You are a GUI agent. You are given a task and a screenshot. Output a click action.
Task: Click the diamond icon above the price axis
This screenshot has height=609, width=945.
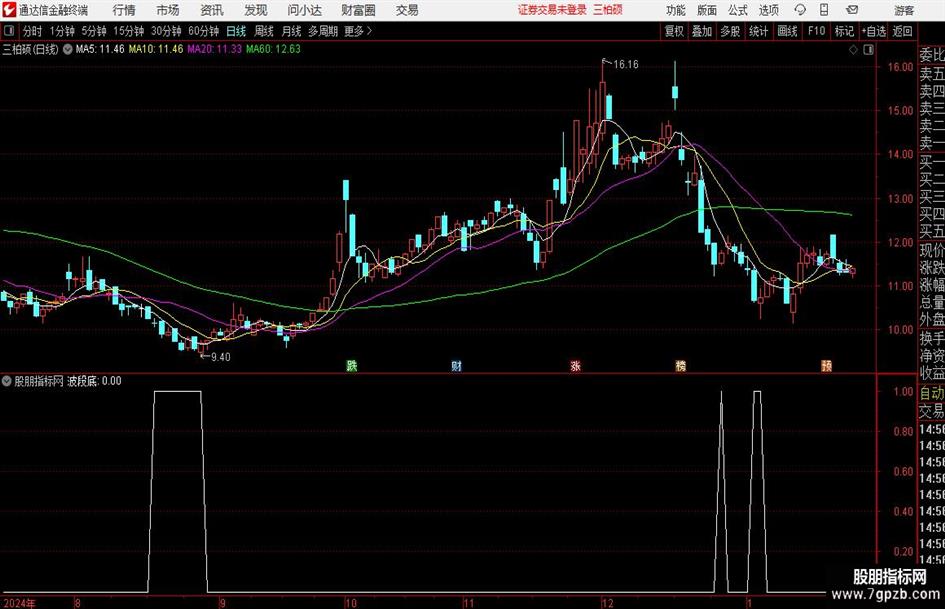tap(853, 50)
